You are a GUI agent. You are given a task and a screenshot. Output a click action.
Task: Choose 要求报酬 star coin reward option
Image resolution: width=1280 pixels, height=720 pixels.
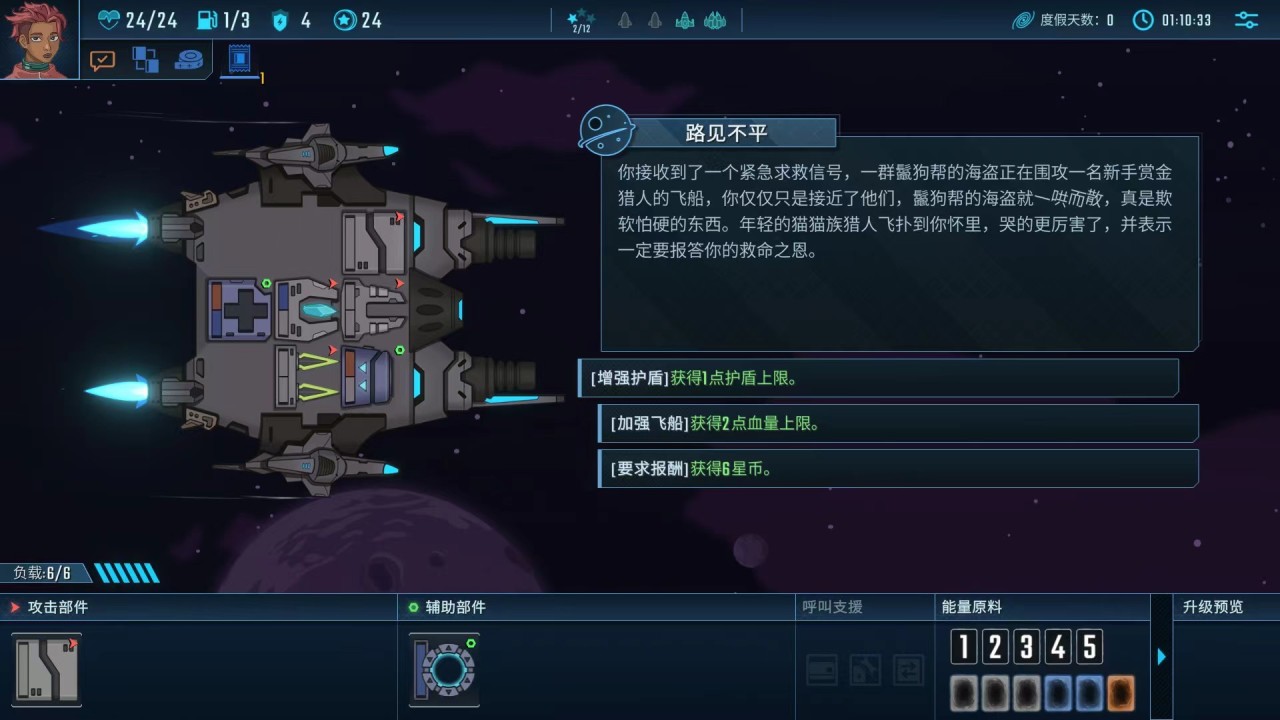pyautogui.click(x=898, y=468)
